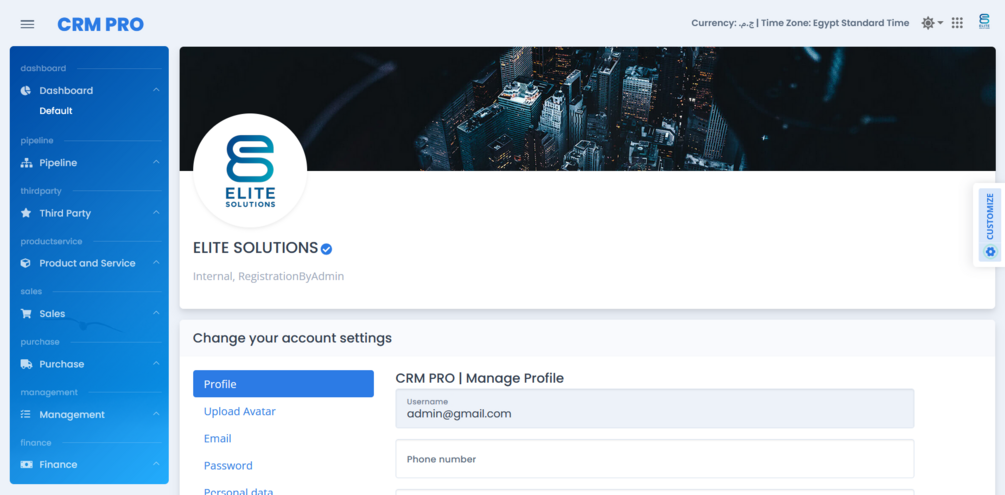The image size is (1005, 495).
Task: Expand the Purchase menu chevron
Action: tap(156, 363)
